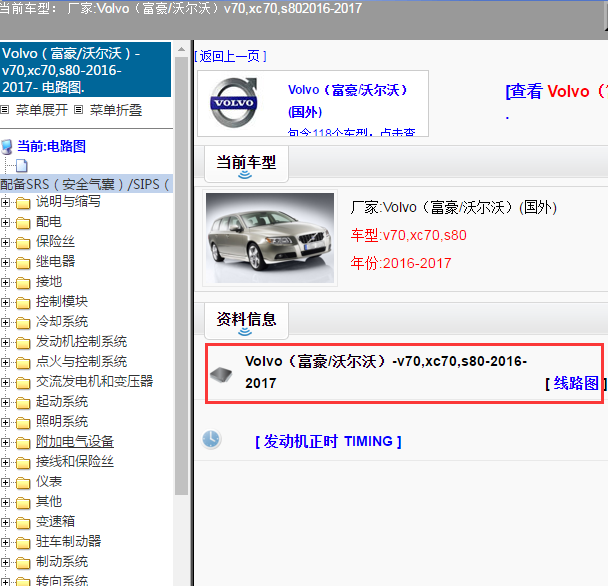This screenshot has height=586, width=608.
Task: Click the 年份:2016-2017 red text
Action: click(x=401, y=263)
